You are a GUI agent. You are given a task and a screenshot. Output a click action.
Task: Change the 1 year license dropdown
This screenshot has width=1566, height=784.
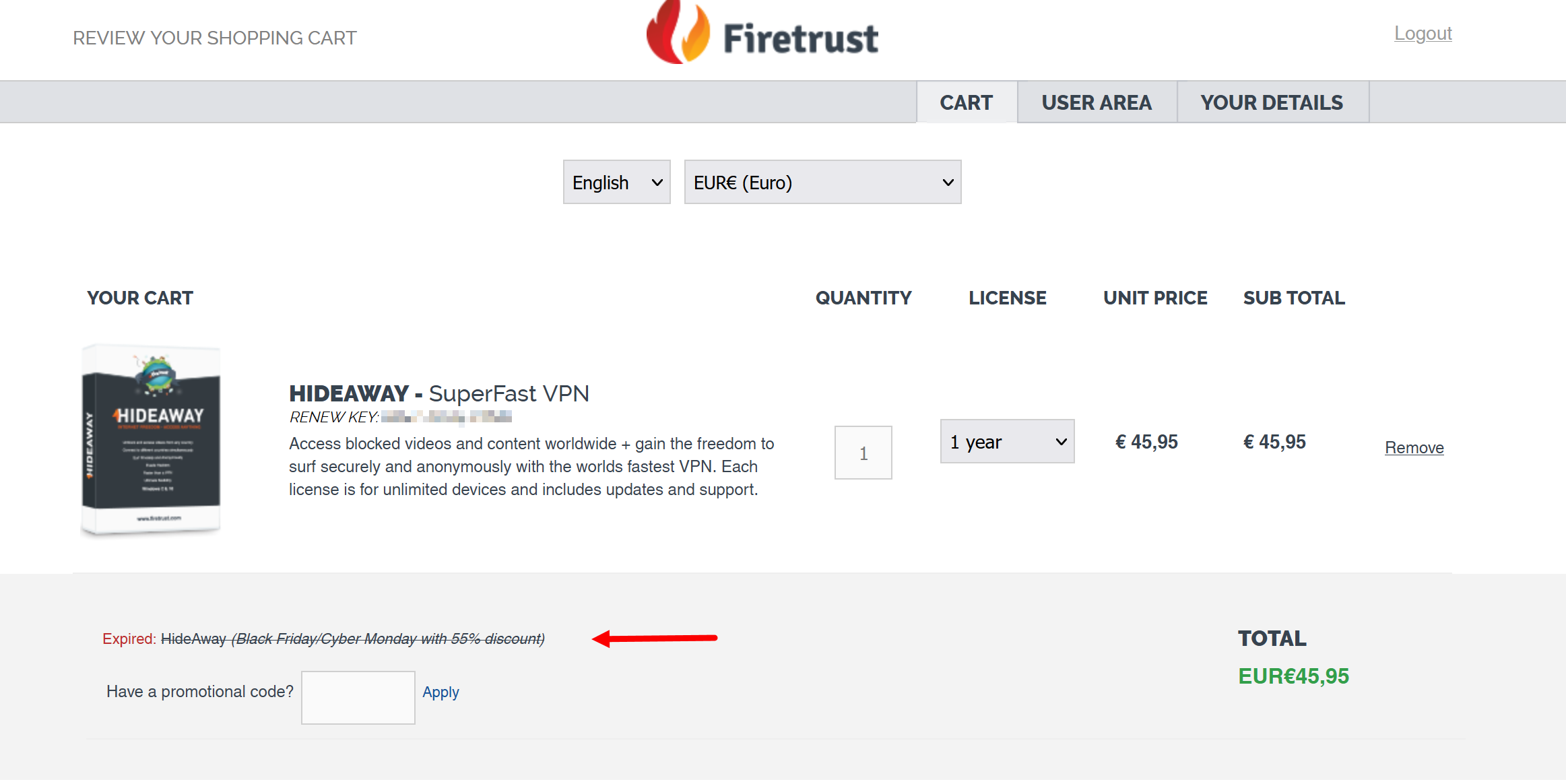point(1007,441)
